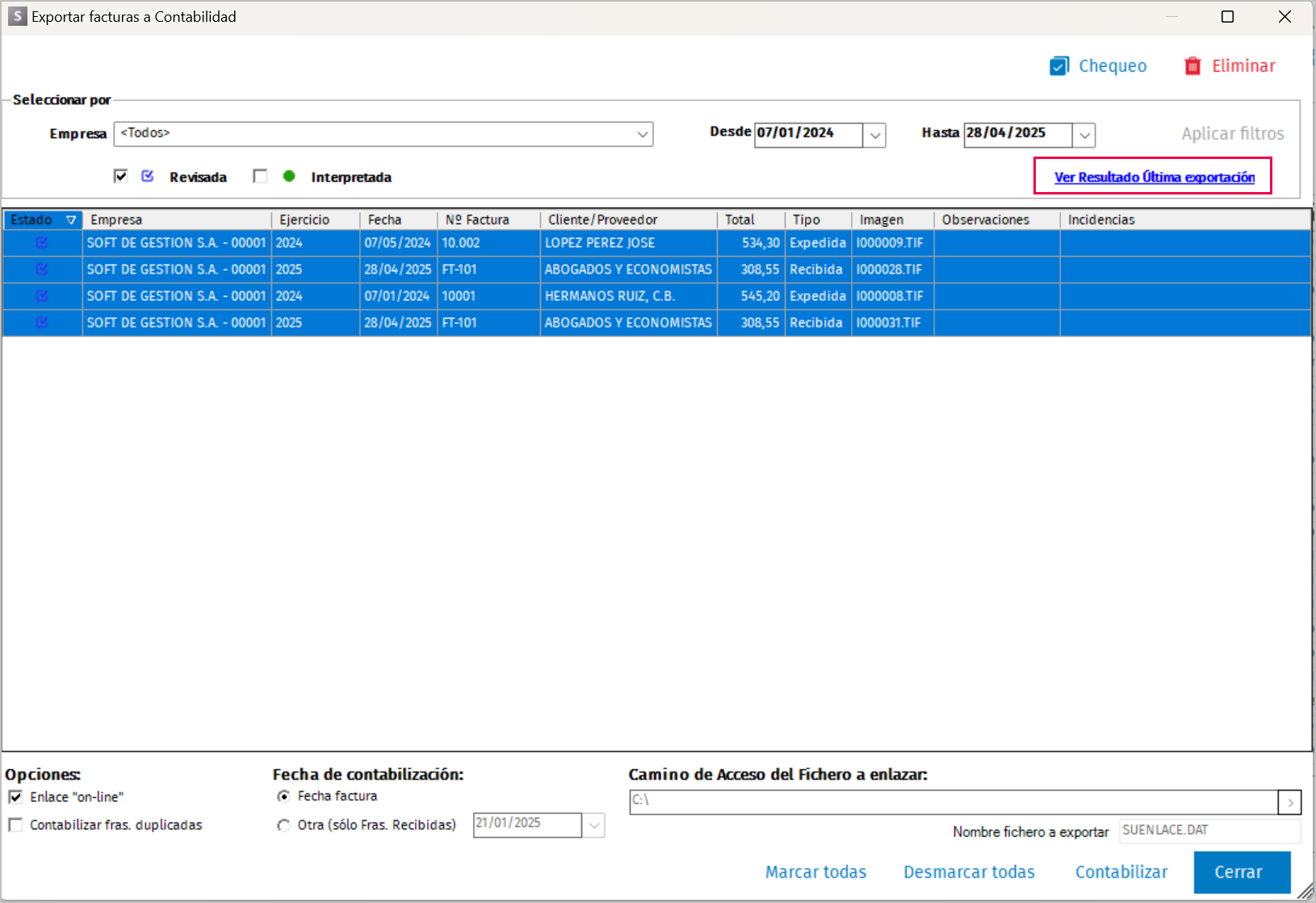Image resolution: width=1316 pixels, height=903 pixels.
Task: Sort by the Empresa column header
Action: click(177, 219)
